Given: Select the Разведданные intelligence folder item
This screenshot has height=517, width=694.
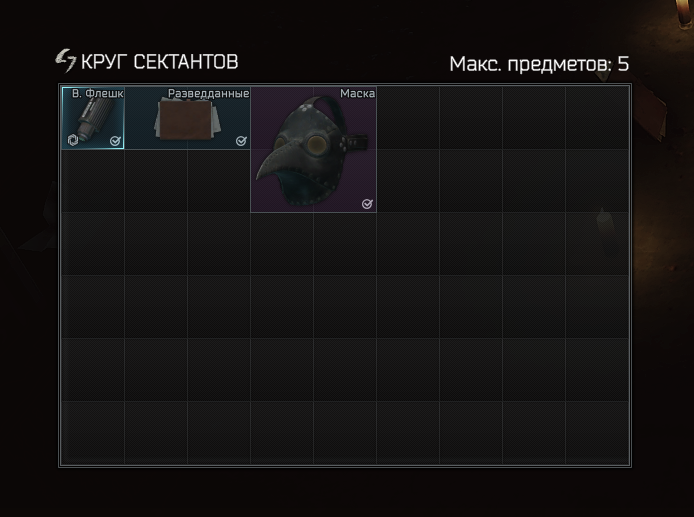Looking at the screenshot, I should [187, 118].
